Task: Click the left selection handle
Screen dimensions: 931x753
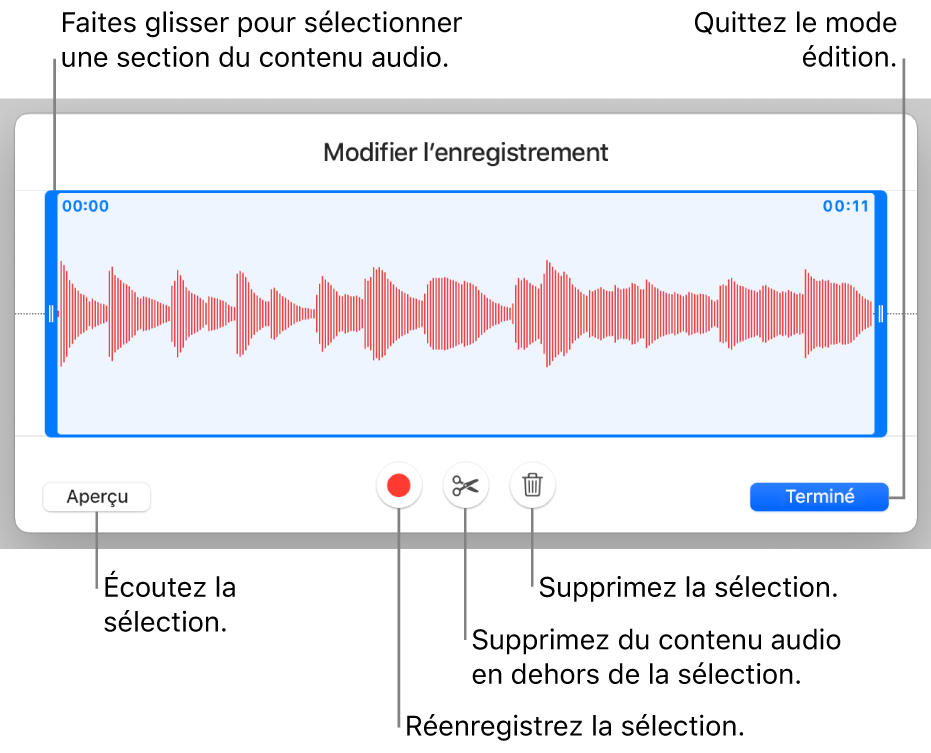Action: [x=51, y=314]
